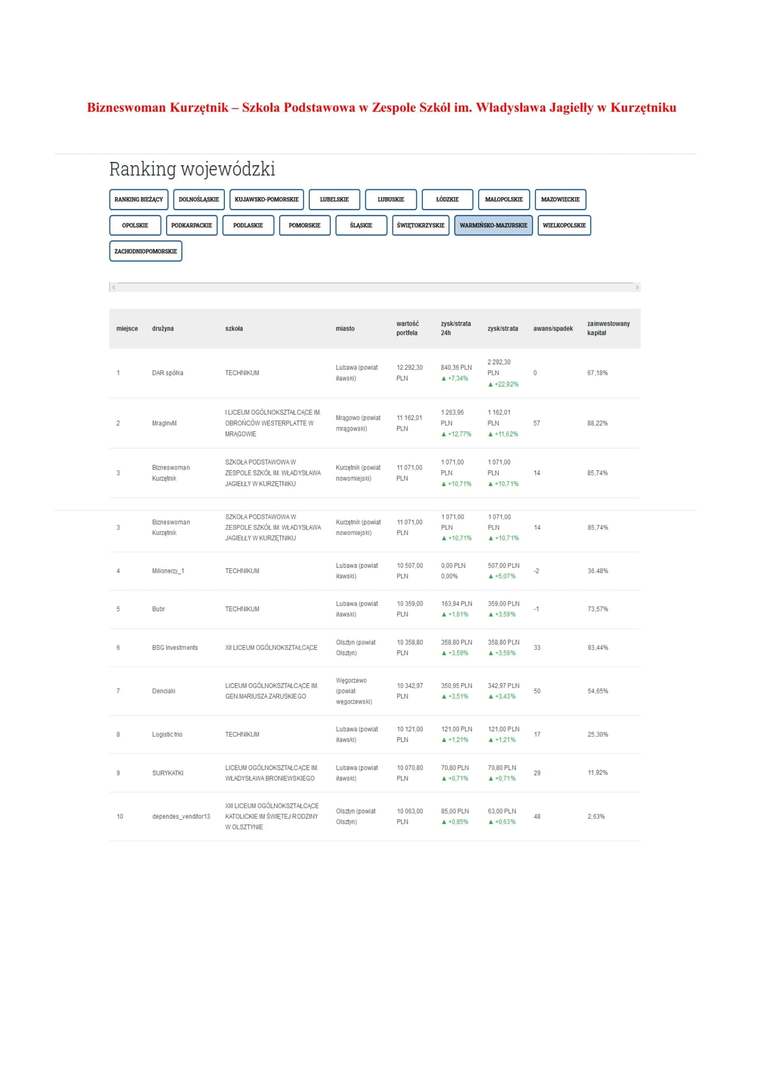Viewport: 764px width, 1080px height.
Task: Switch to POMORSKIE ranking
Action: (304, 225)
